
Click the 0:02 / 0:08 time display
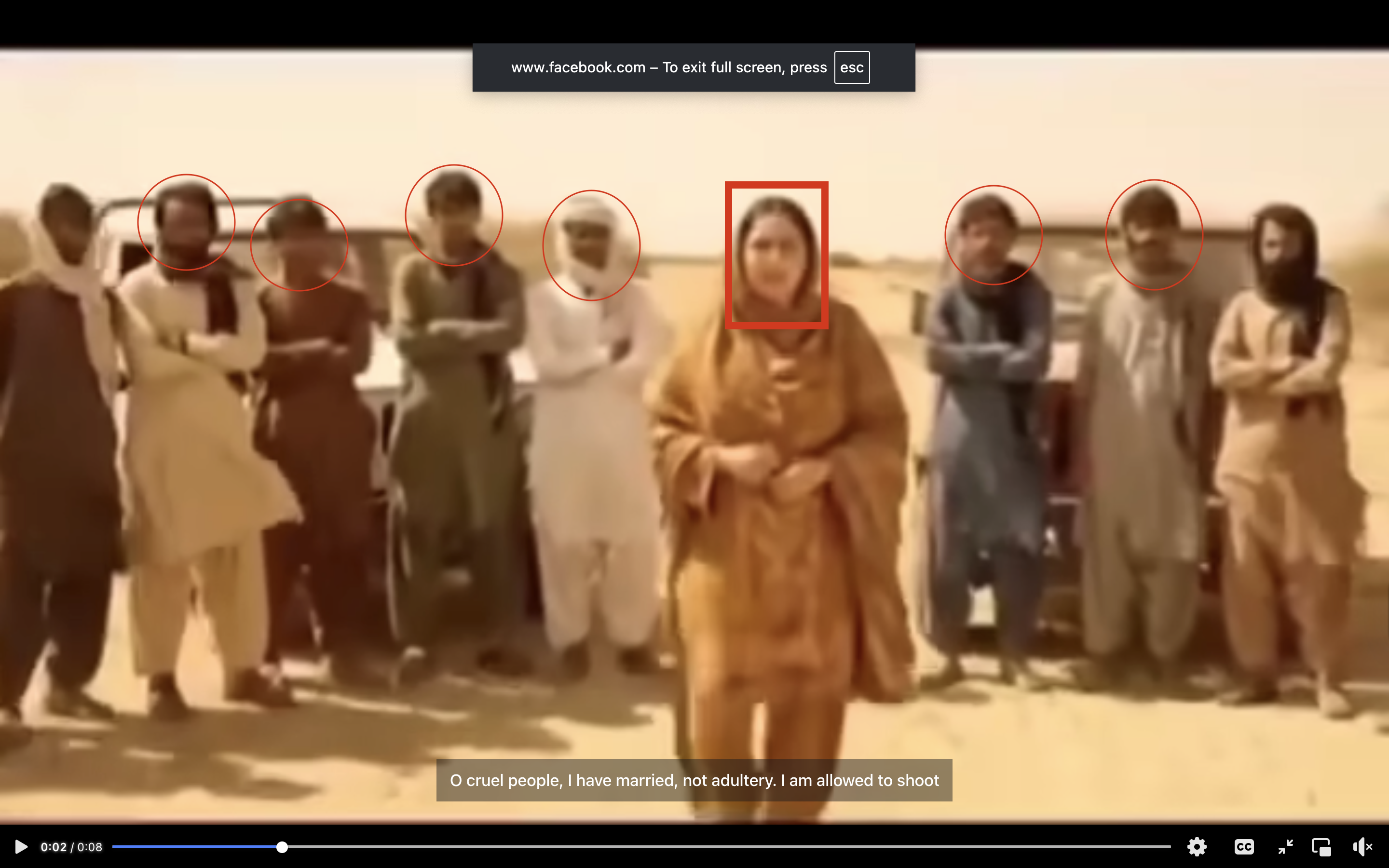coord(71,847)
